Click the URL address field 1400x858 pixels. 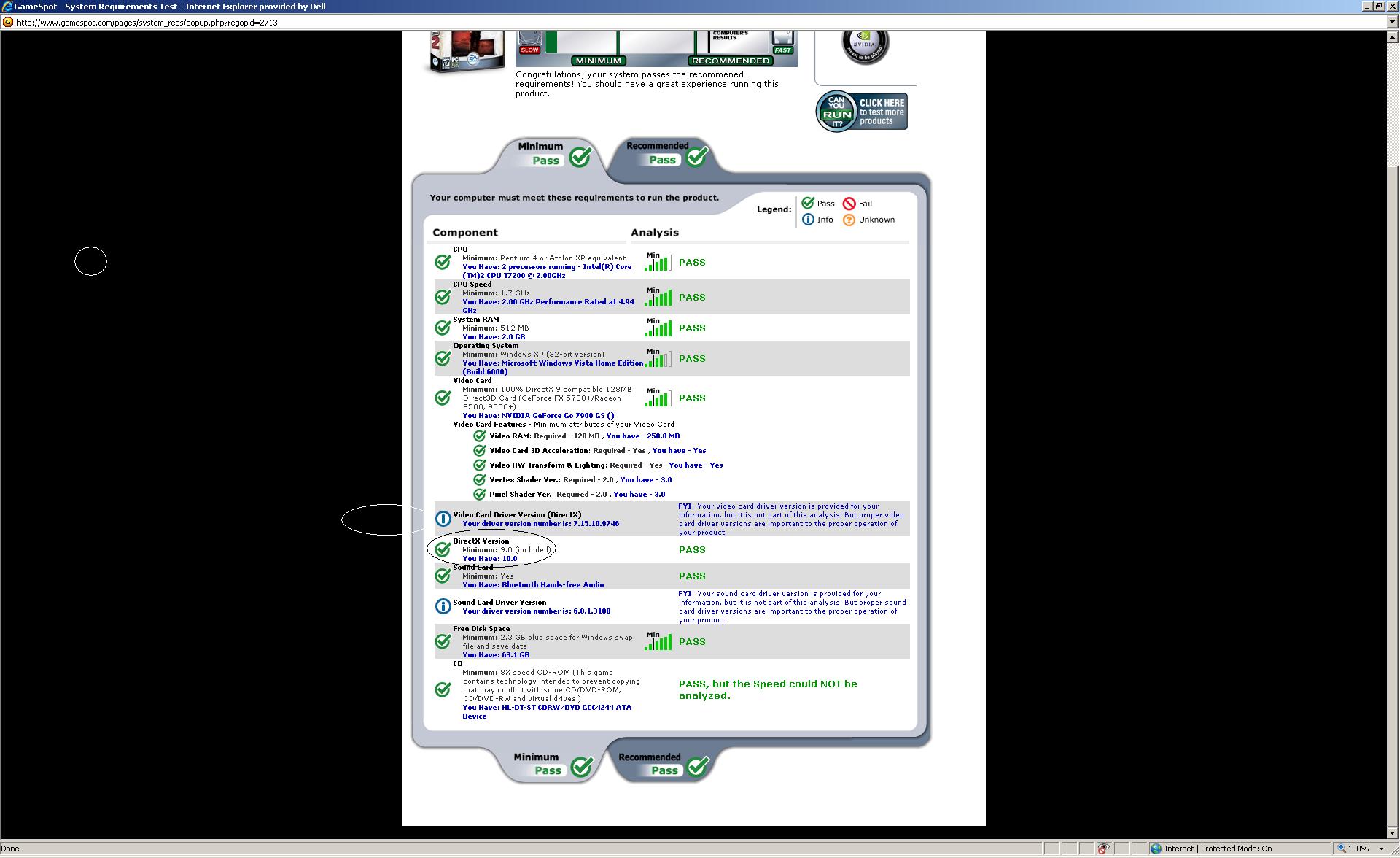click(x=700, y=23)
